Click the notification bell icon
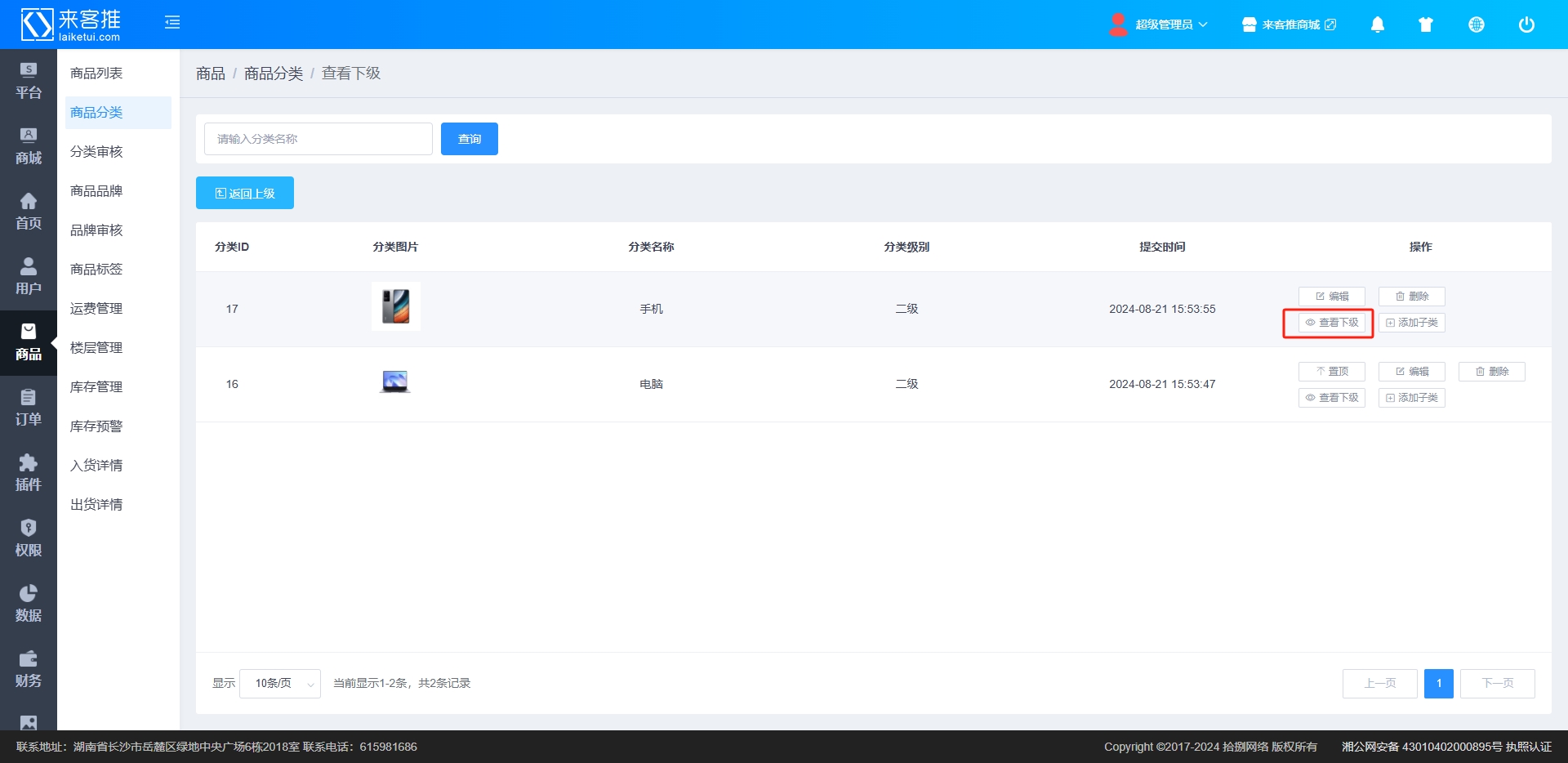The height and width of the screenshot is (763, 1568). point(1377,25)
